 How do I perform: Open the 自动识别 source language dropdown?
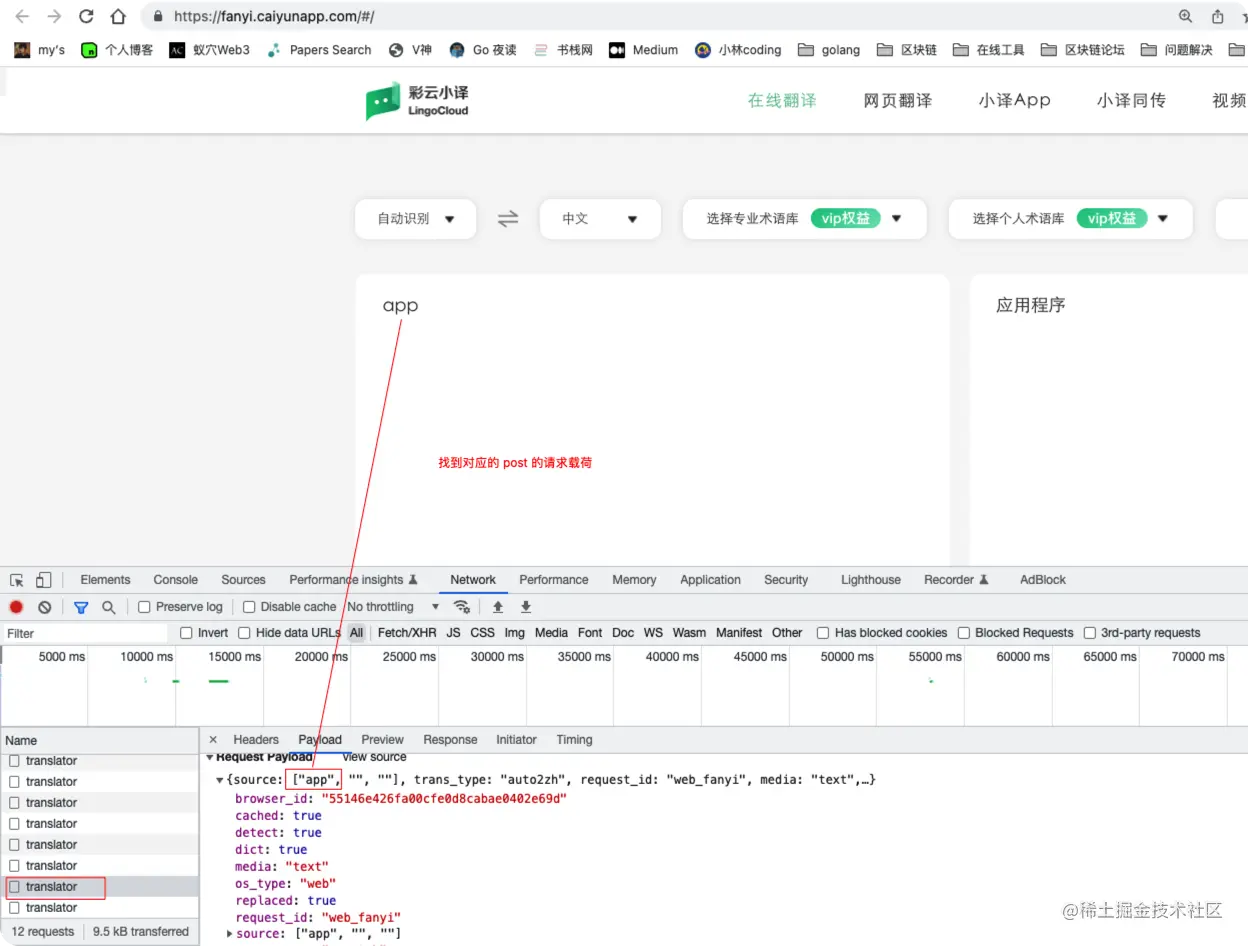(416, 219)
